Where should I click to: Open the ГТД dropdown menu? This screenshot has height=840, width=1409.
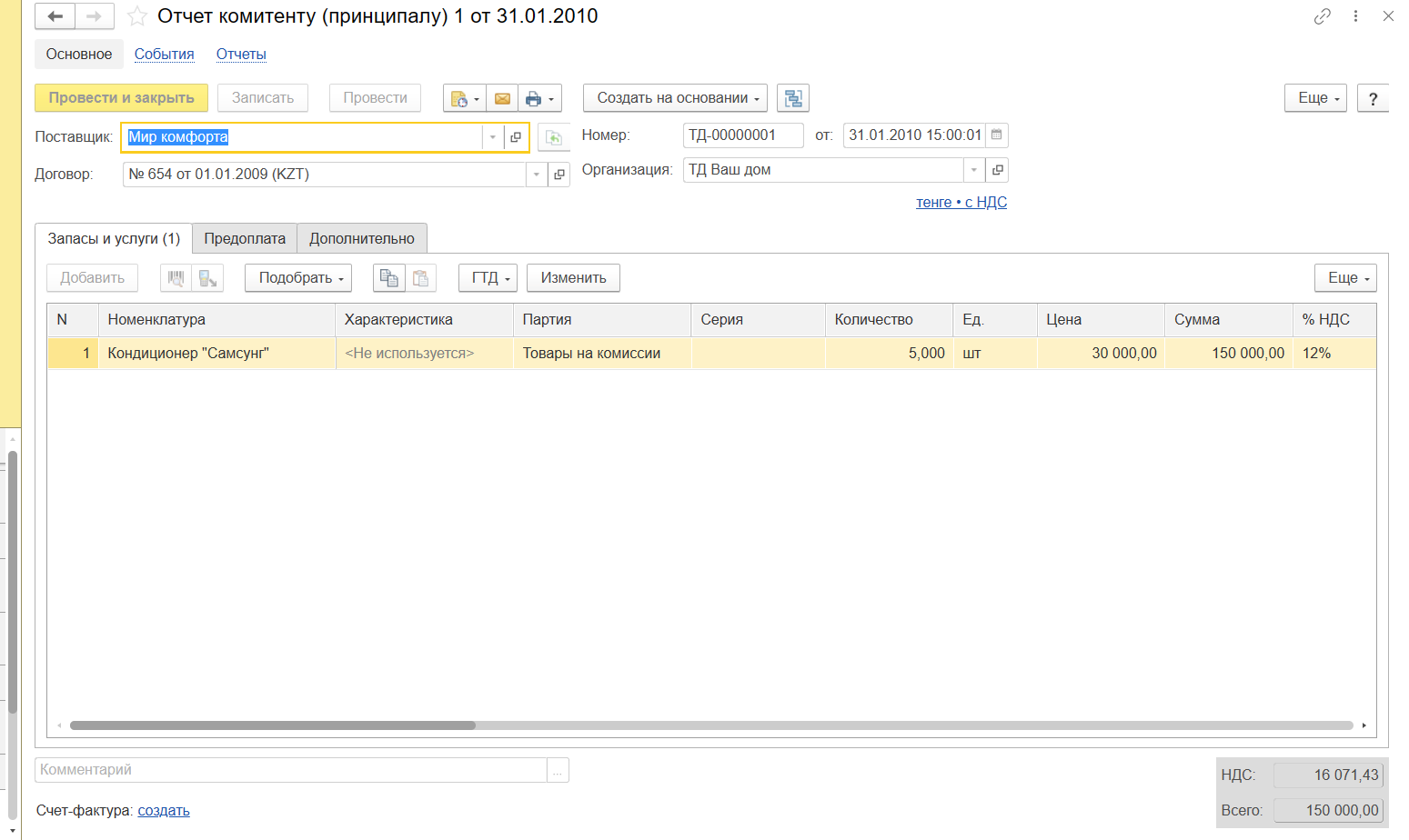(x=488, y=278)
